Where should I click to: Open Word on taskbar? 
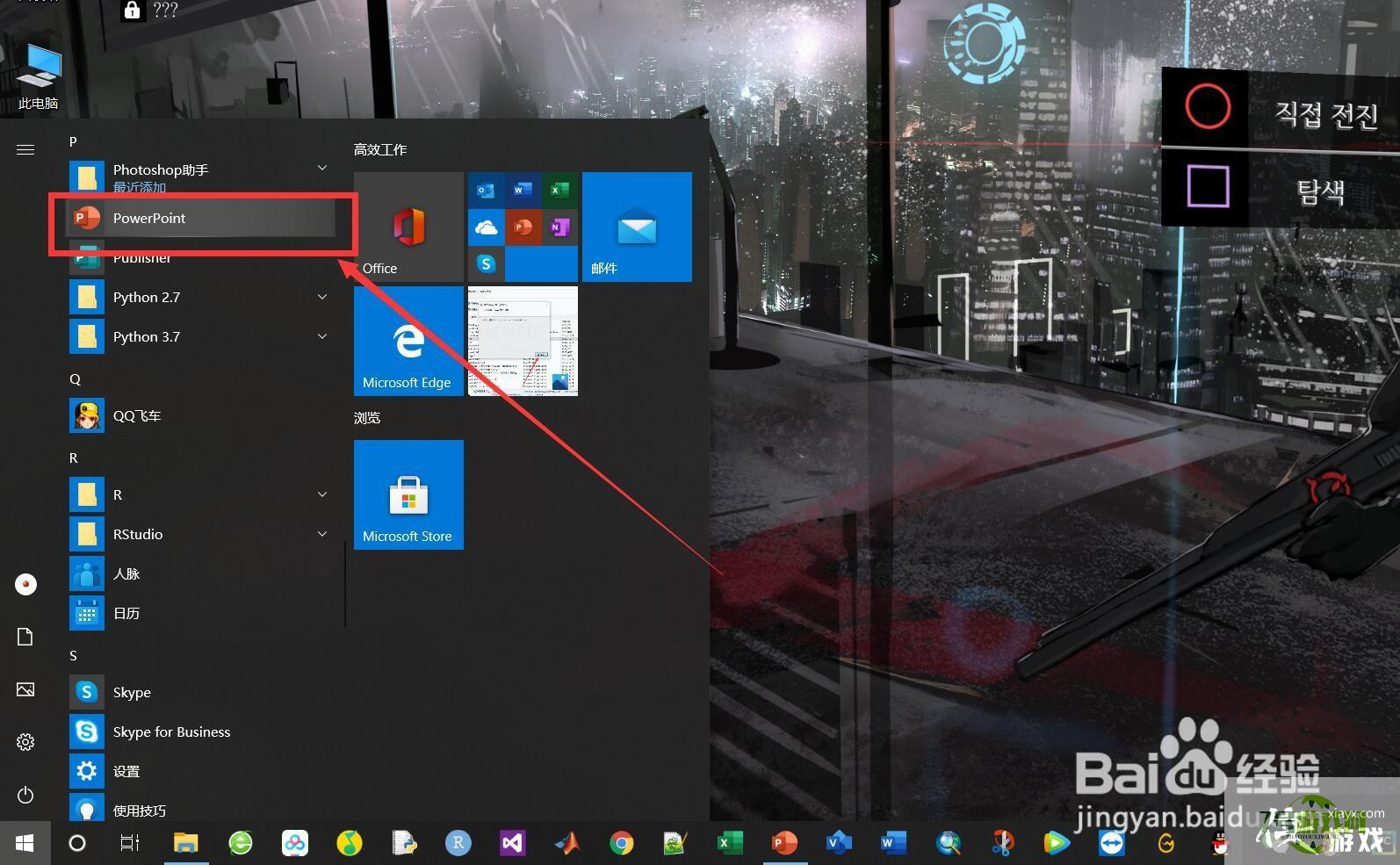893,843
